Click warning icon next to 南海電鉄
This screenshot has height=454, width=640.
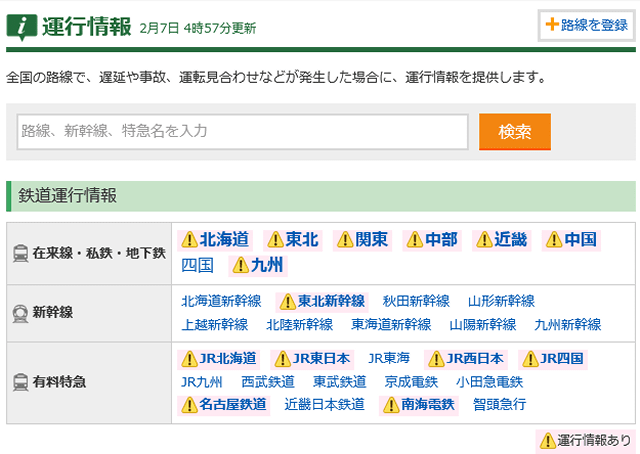[x=391, y=405]
